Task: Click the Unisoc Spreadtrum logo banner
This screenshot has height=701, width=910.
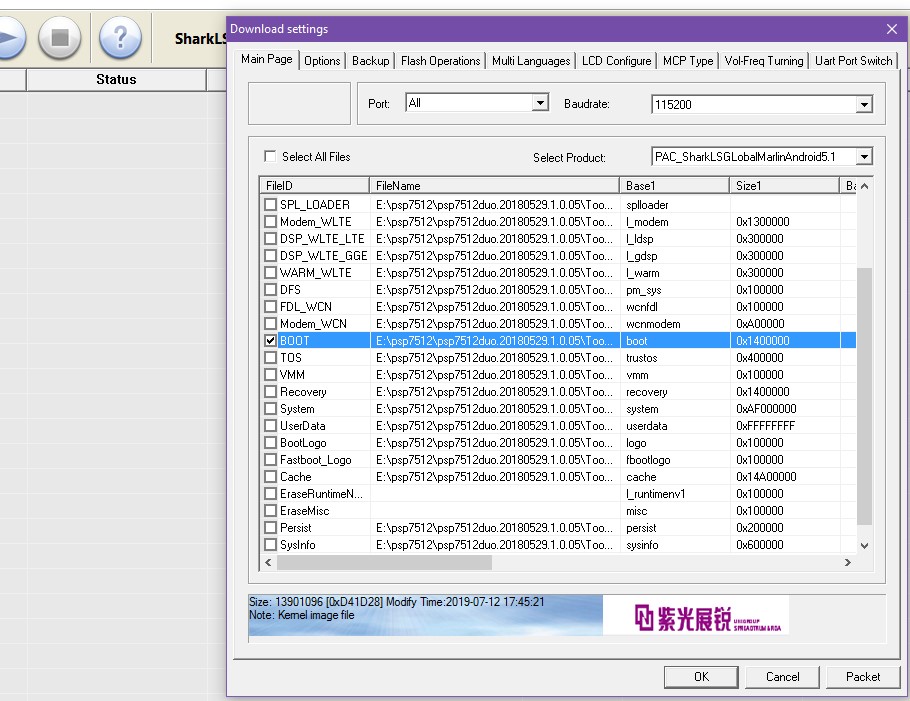Action: 710,615
